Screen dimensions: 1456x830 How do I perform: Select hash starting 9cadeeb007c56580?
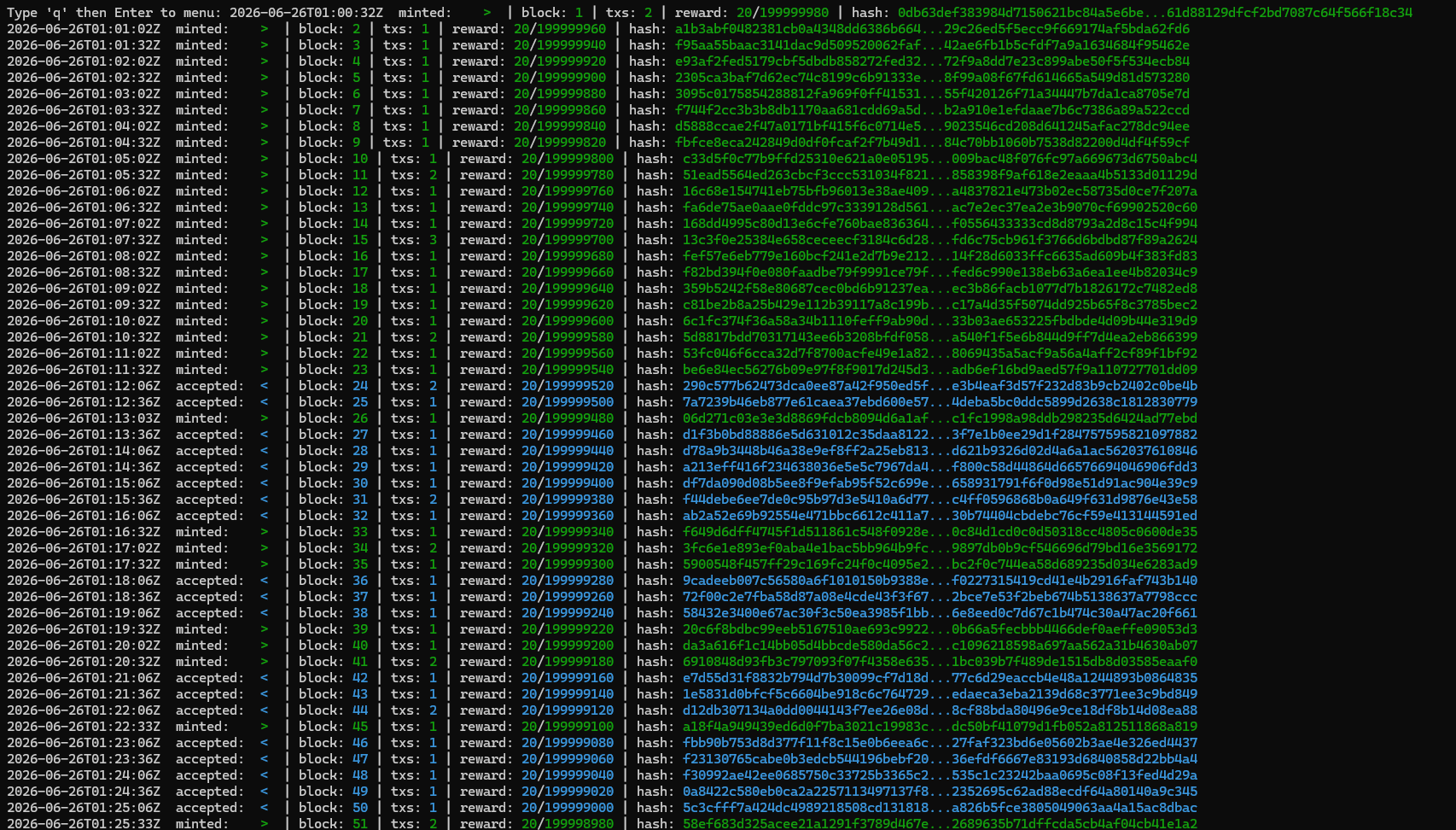(x=940, y=581)
